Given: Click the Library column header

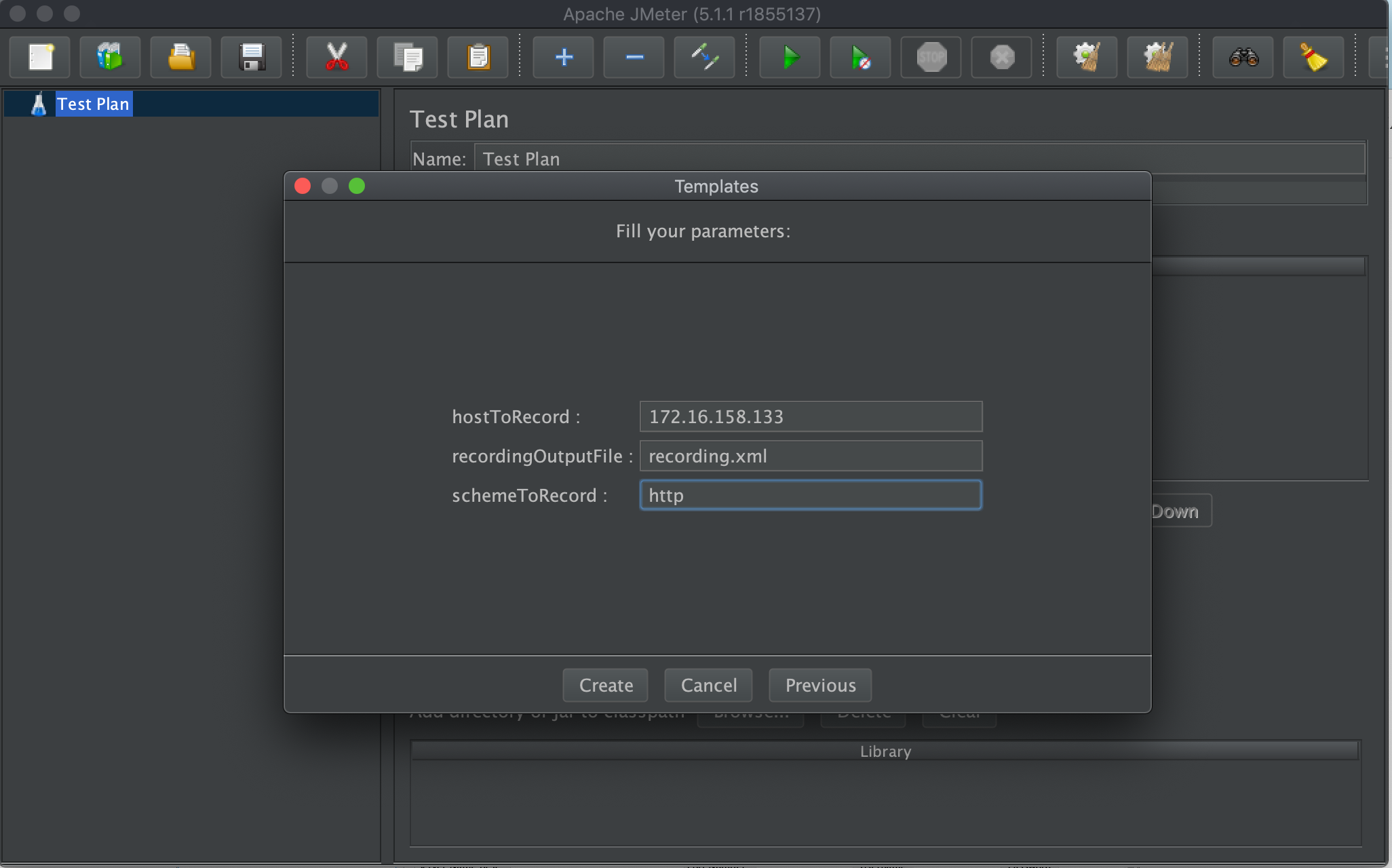Looking at the screenshot, I should click(885, 751).
